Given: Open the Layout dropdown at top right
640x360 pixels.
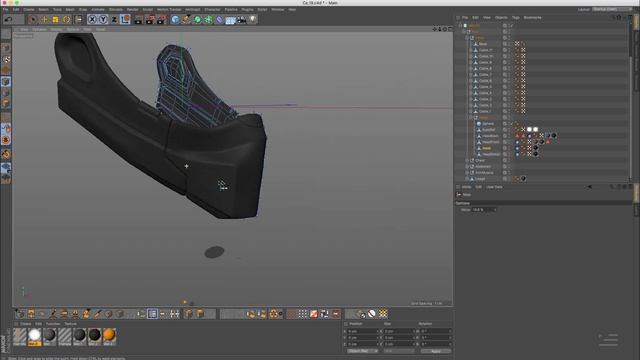Looking at the screenshot, I should pyautogui.click(x=611, y=9).
